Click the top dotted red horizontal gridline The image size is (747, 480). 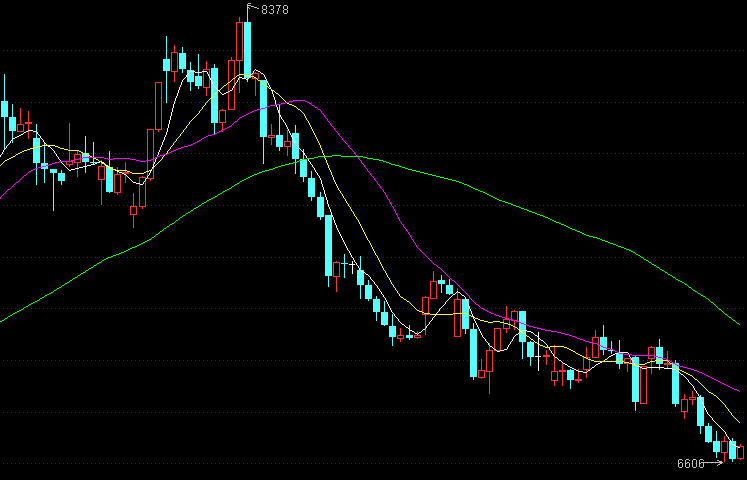[x=500, y=51]
